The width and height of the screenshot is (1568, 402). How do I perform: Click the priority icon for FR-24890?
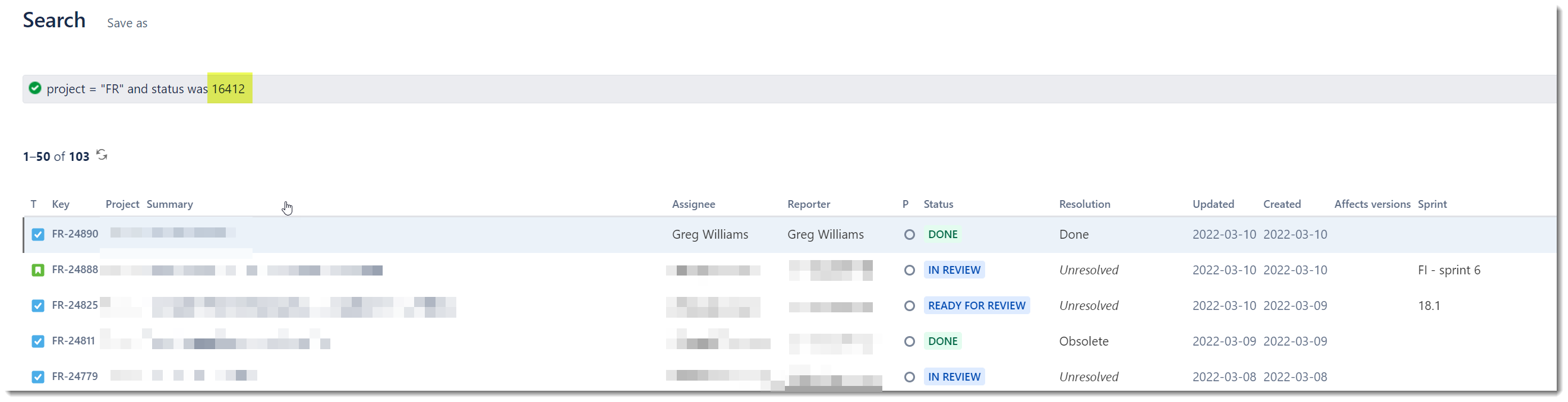coord(910,235)
